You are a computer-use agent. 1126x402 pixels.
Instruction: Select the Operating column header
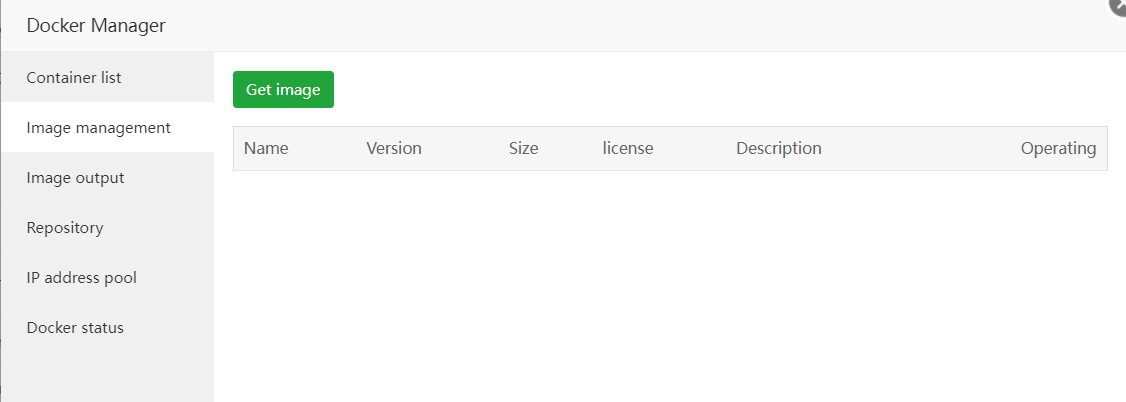coord(1058,149)
